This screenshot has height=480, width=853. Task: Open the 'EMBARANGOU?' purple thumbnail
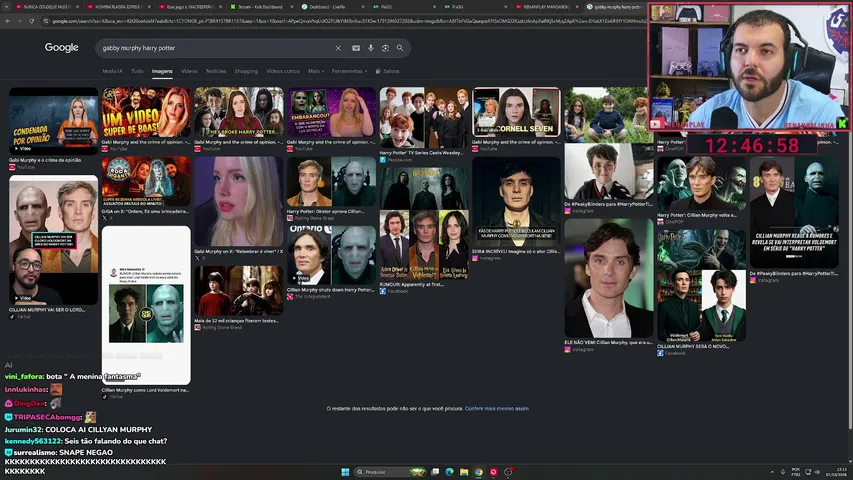[331, 112]
